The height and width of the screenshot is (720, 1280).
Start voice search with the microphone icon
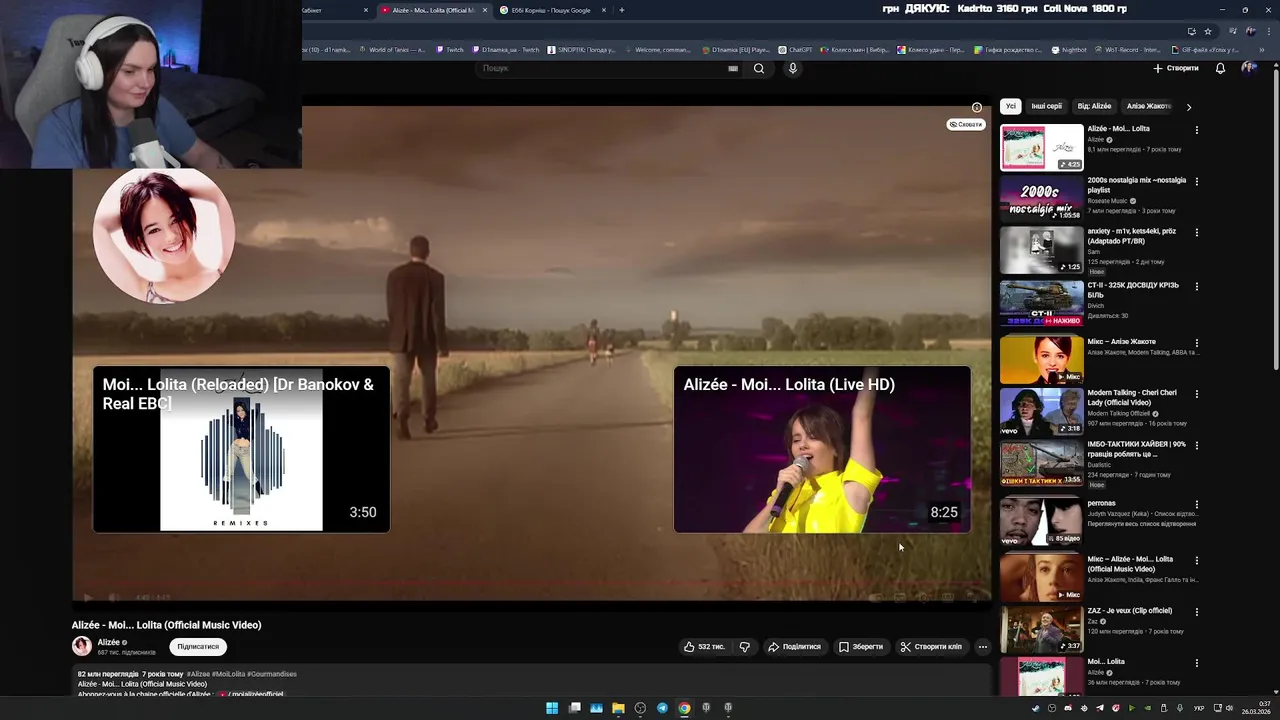(x=793, y=68)
